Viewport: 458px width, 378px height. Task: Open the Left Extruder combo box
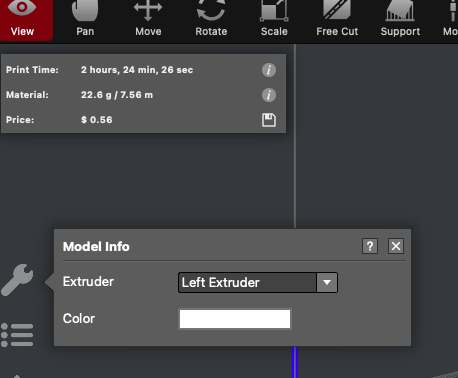[x=258, y=283]
